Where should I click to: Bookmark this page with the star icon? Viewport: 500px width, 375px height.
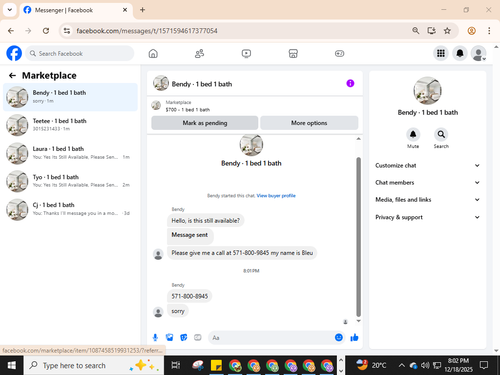click(x=447, y=31)
